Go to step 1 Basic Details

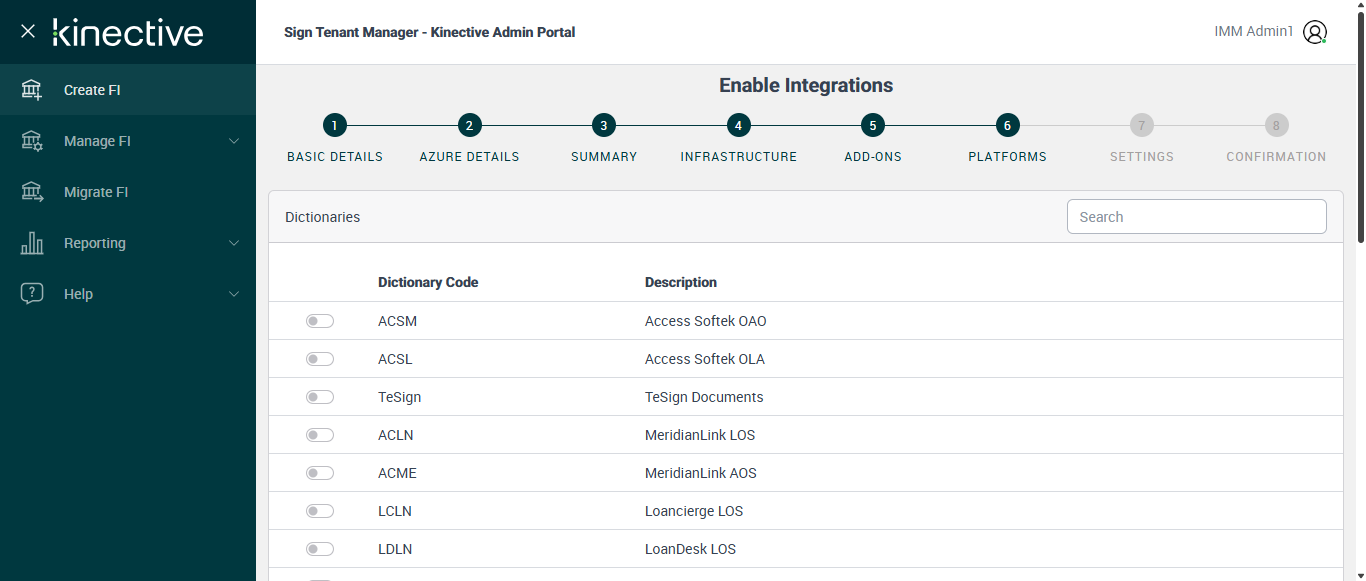point(335,126)
